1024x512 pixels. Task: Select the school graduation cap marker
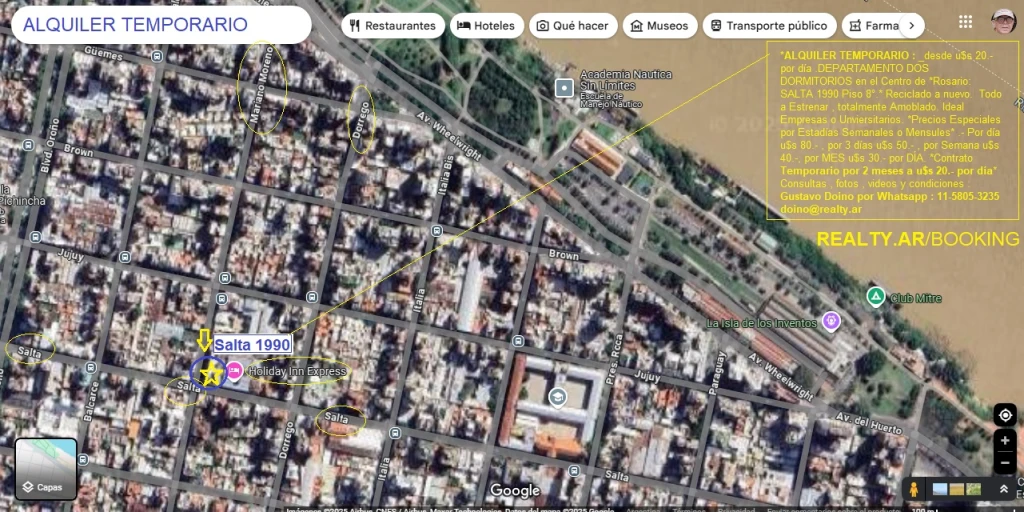click(x=557, y=397)
